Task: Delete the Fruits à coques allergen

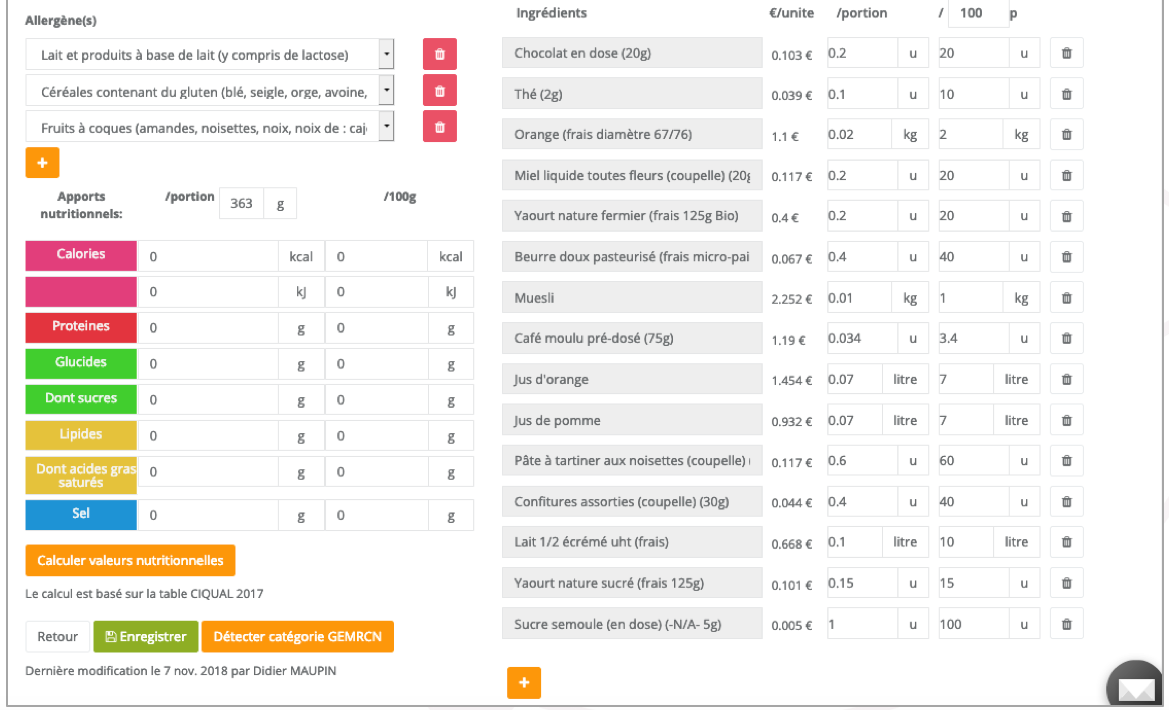Action: [439, 127]
